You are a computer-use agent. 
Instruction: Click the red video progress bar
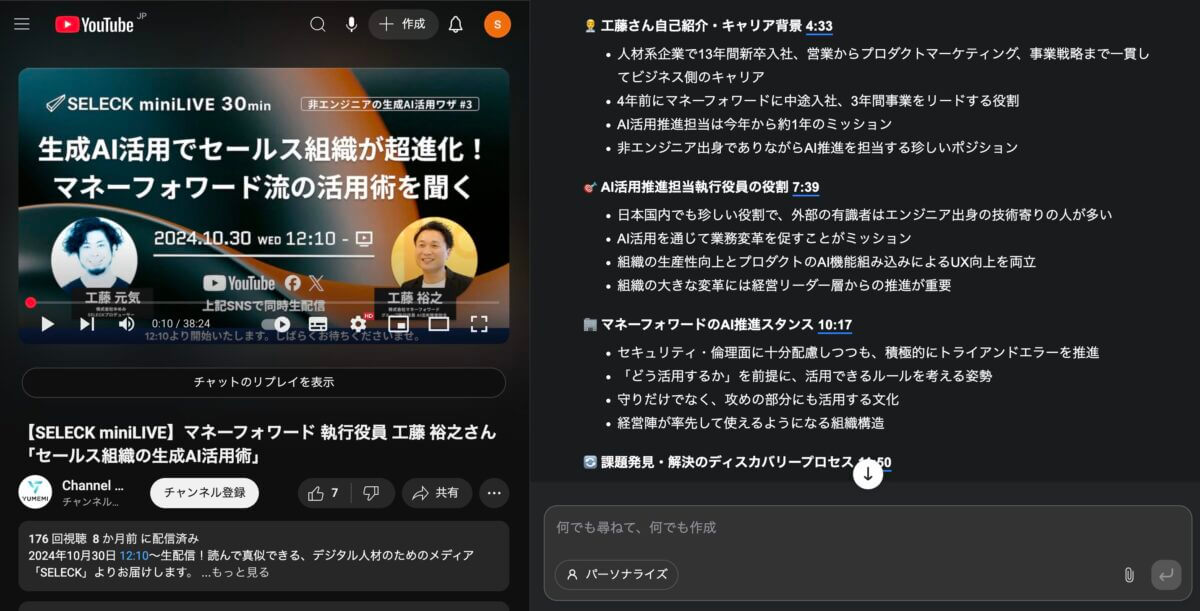click(263, 302)
